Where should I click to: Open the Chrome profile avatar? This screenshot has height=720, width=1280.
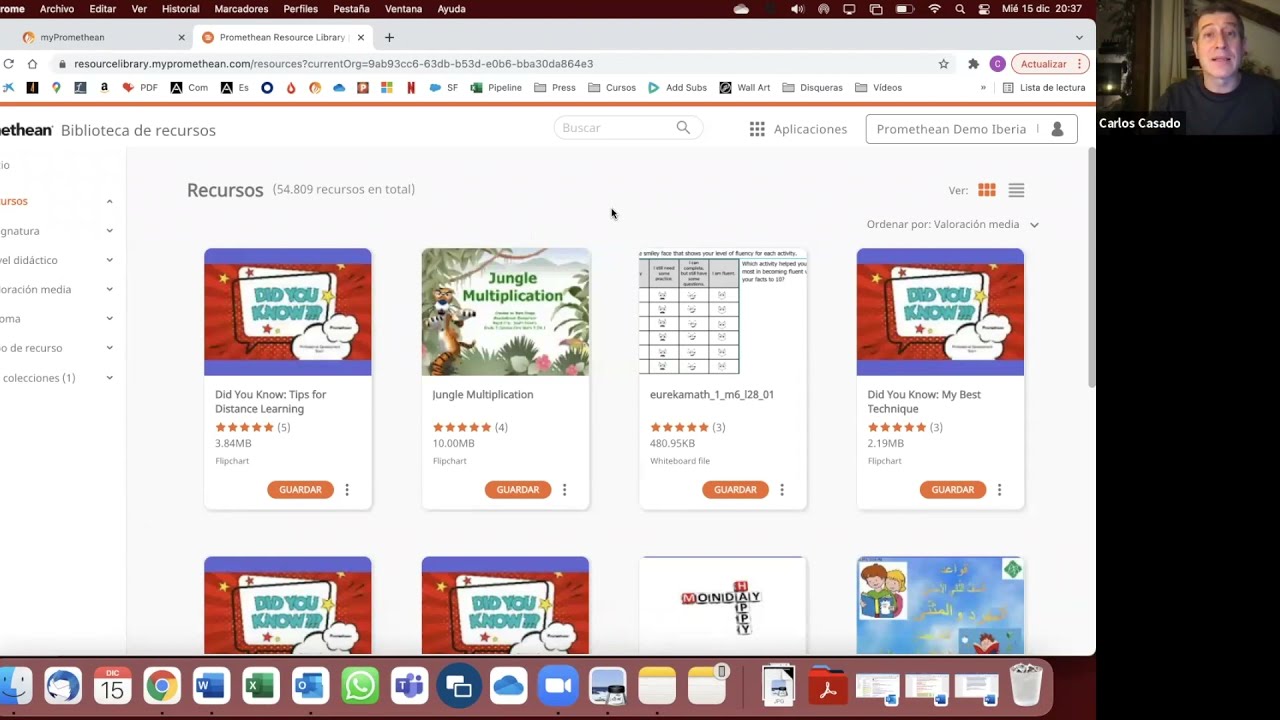point(997,64)
